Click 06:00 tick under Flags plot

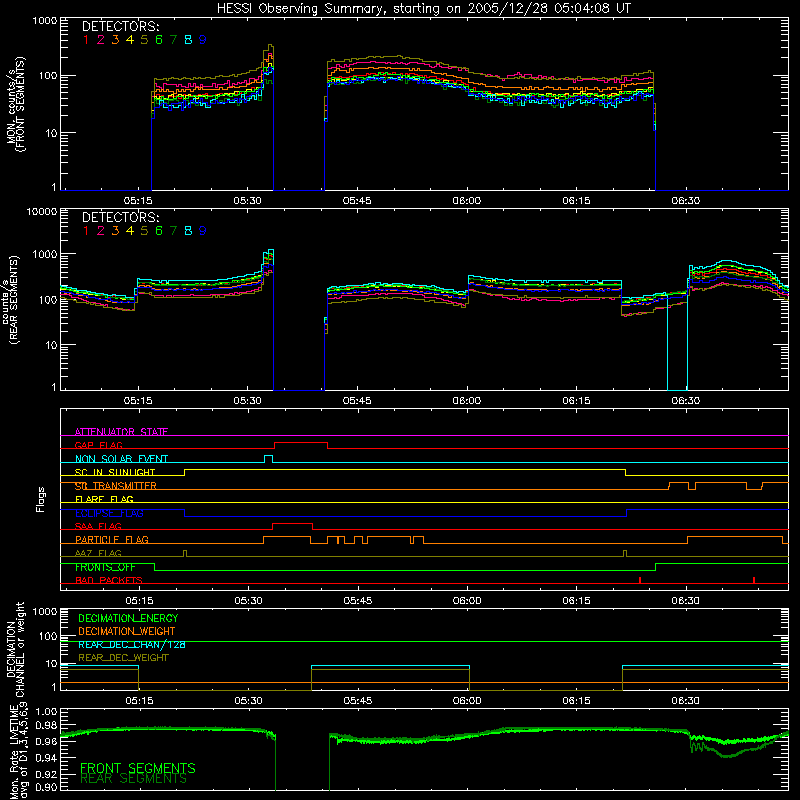467,601
